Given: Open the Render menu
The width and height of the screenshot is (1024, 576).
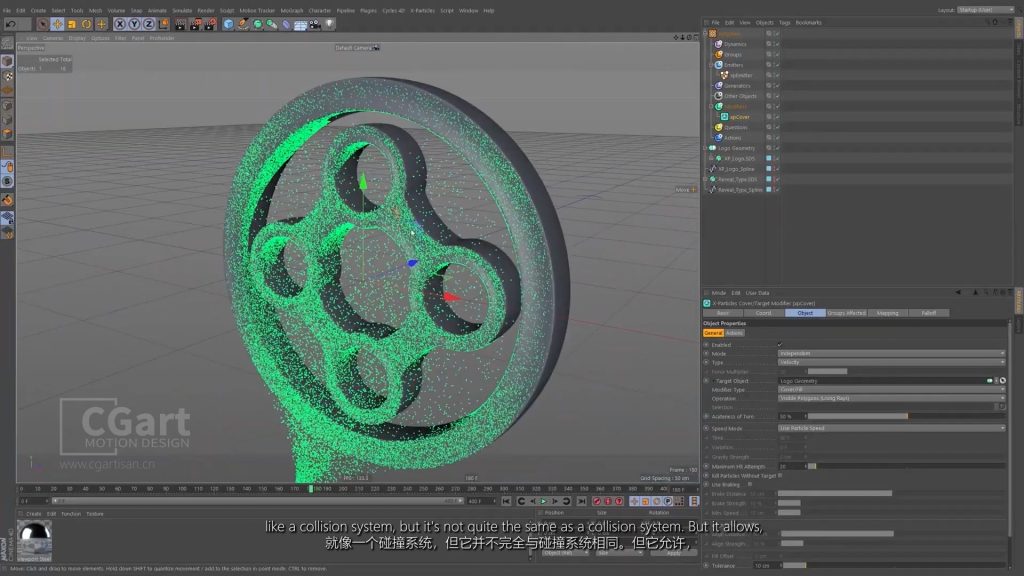Looking at the screenshot, I should click(x=206, y=10).
